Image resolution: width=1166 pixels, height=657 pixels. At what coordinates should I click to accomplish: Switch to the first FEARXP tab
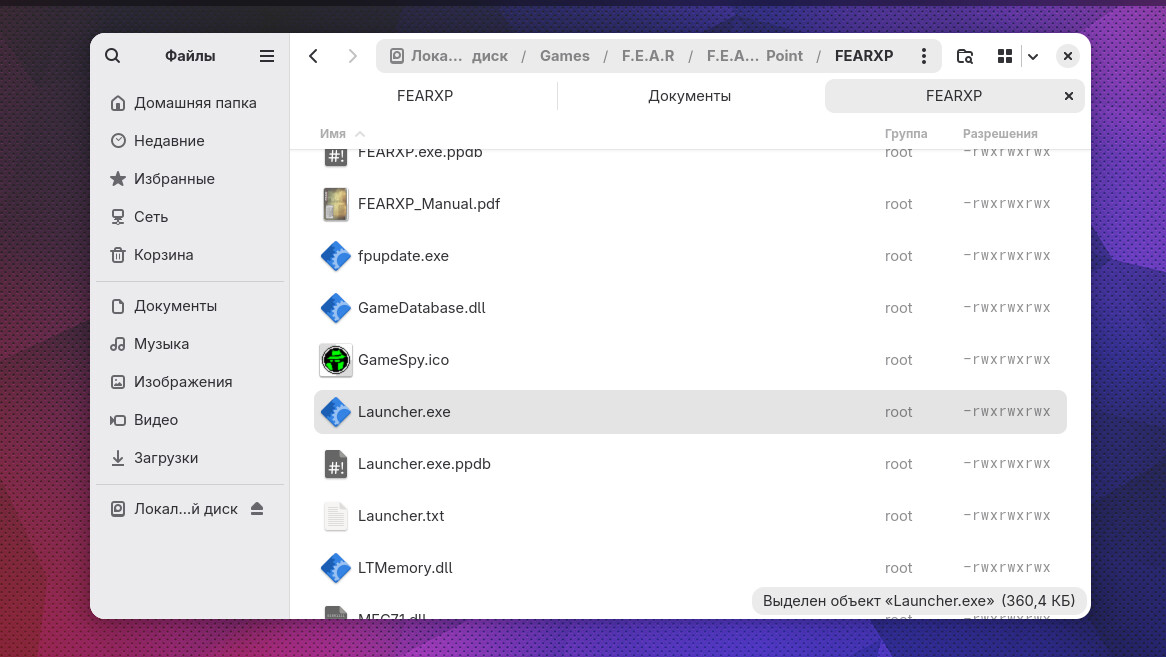425,96
